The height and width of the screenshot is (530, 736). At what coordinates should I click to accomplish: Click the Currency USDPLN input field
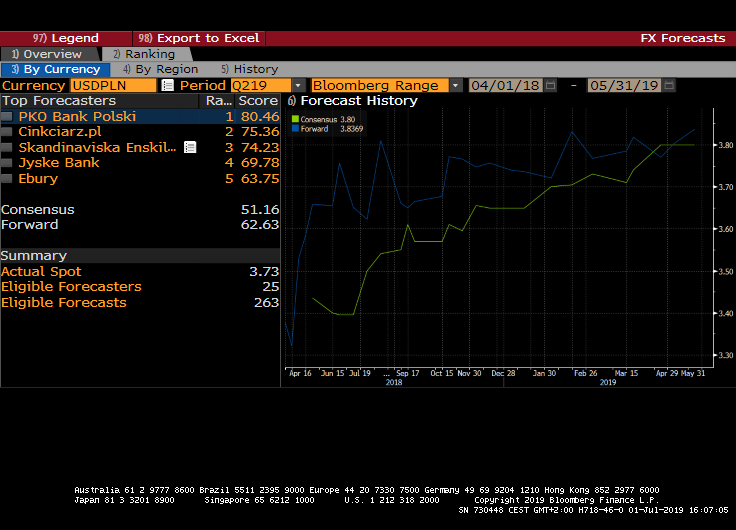coord(113,86)
